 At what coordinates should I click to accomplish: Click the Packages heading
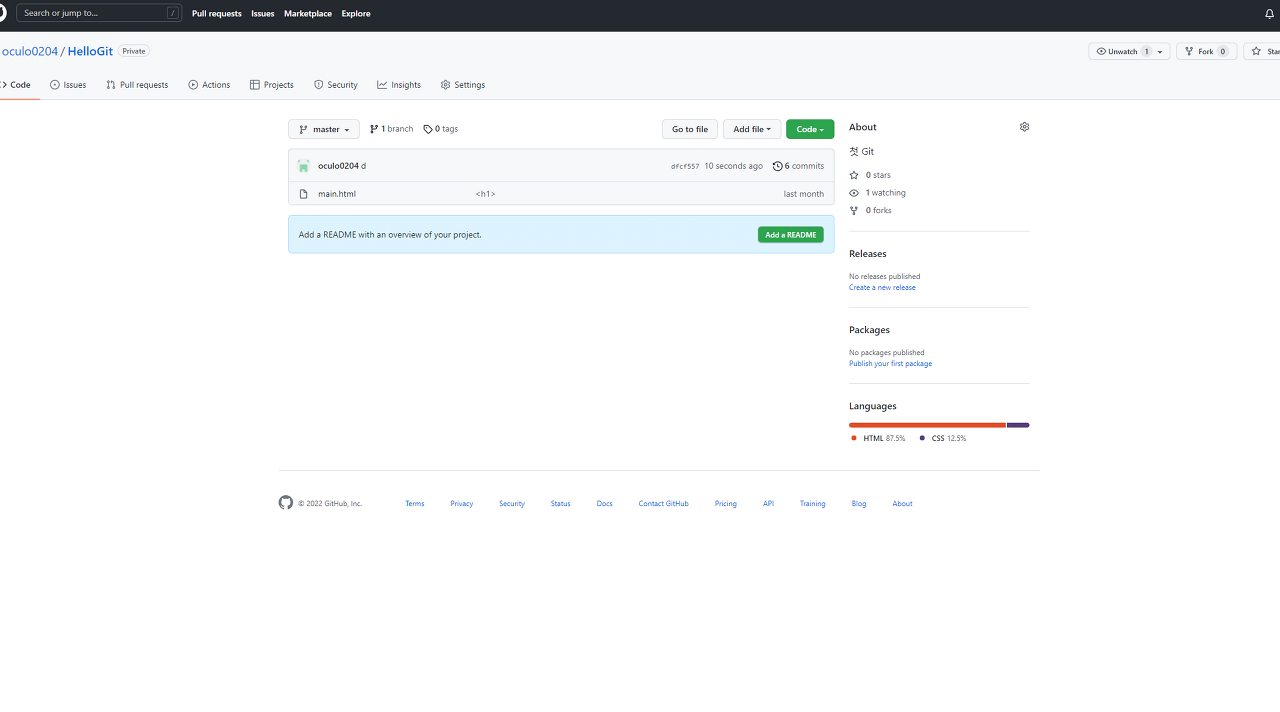(x=869, y=330)
